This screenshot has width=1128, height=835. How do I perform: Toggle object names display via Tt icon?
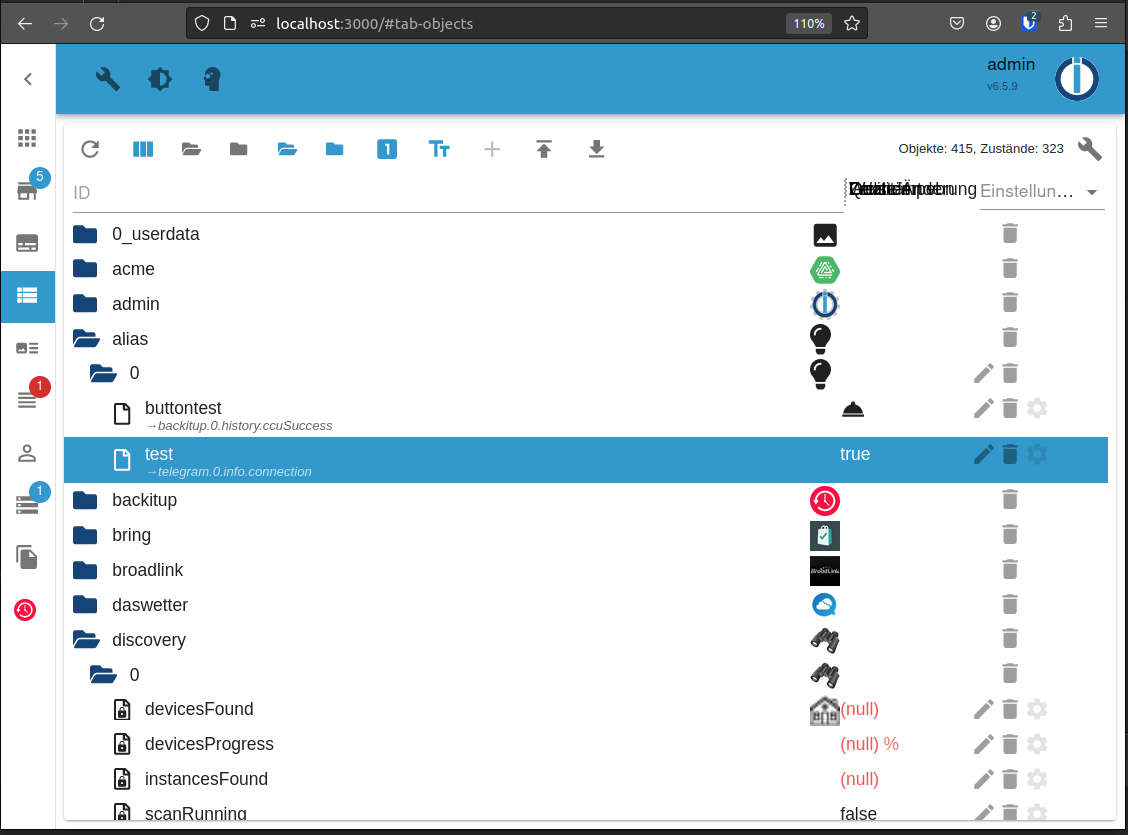[439, 148]
